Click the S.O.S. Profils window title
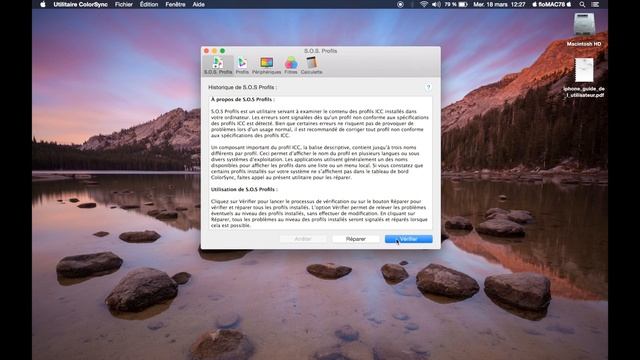Image resolution: width=640 pixels, height=360 pixels. (x=320, y=51)
